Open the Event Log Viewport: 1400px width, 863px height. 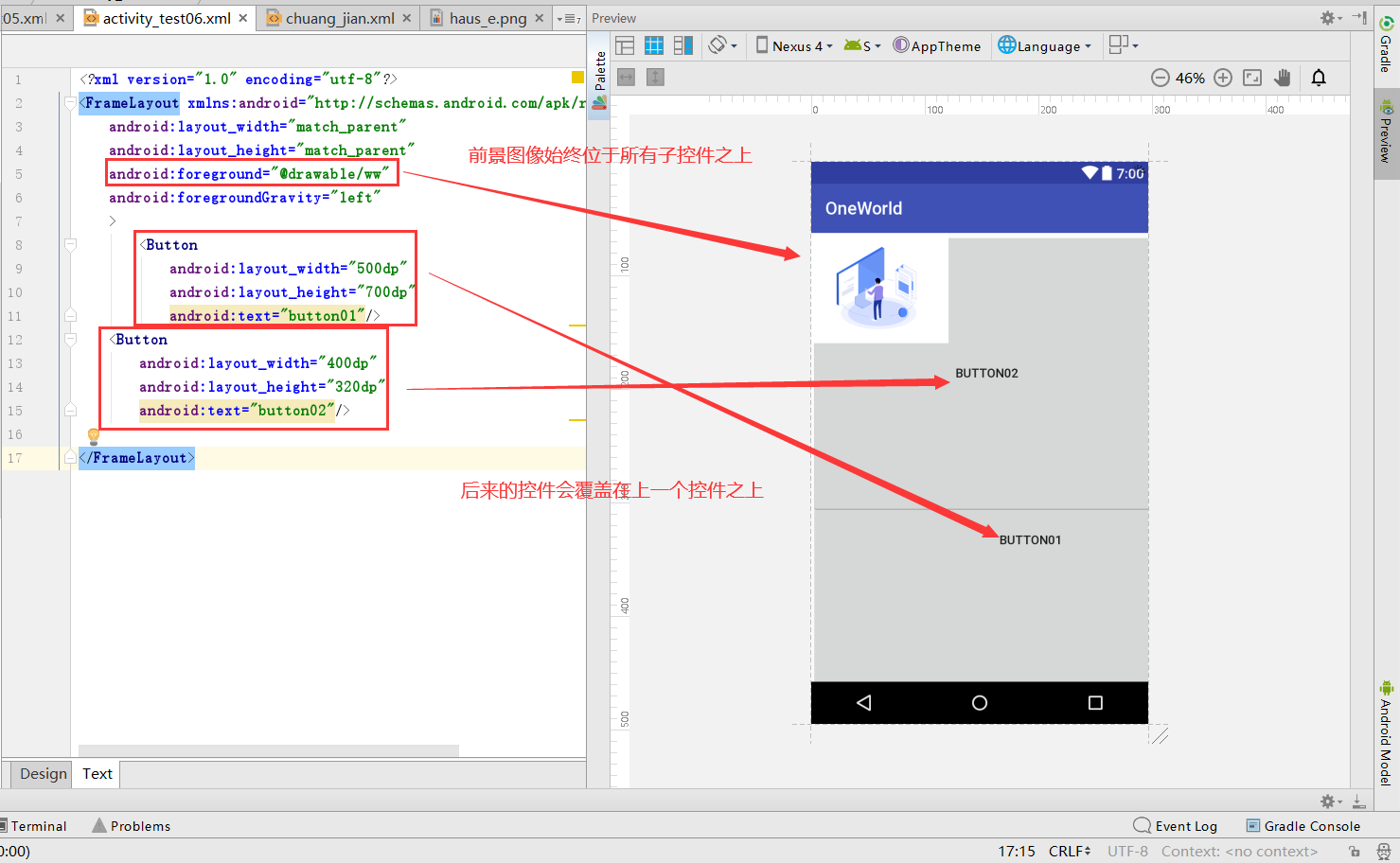[1176, 826]
